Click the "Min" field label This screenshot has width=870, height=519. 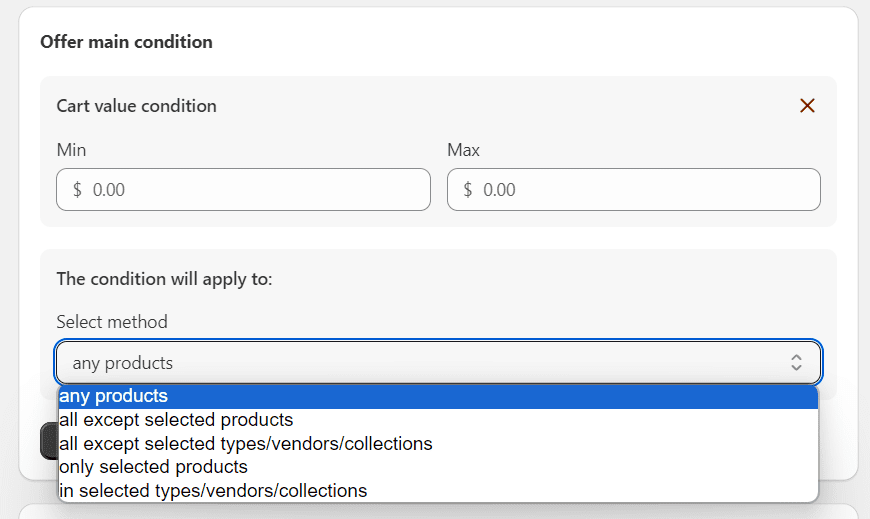71,150
